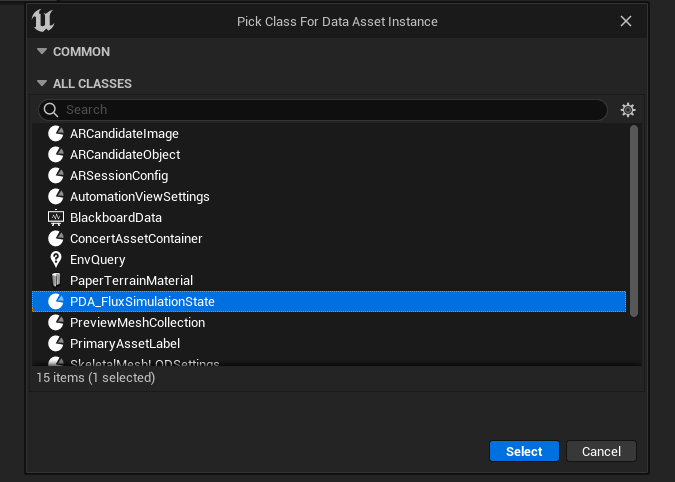Focus the class Search field
Image resolution: width=675 pixels, height=482 pixels.
point(330,110)
